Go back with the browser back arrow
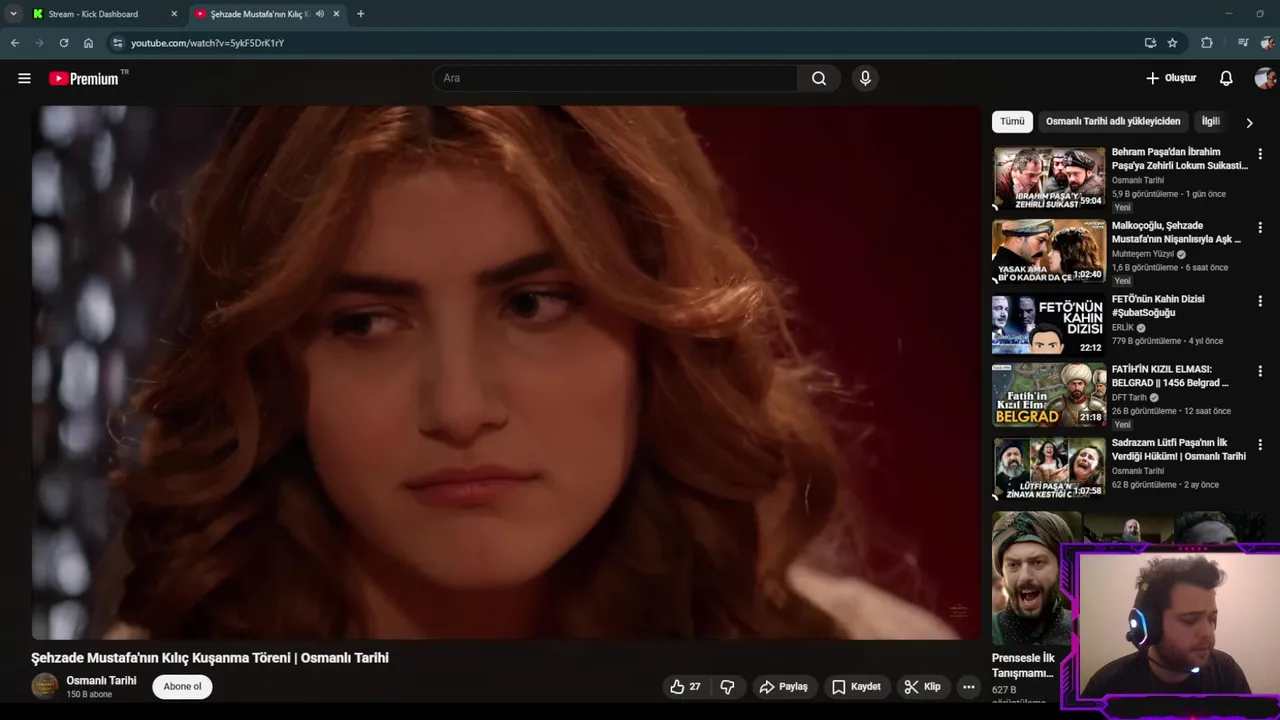Screen dimensions: 1280x720 15,43
